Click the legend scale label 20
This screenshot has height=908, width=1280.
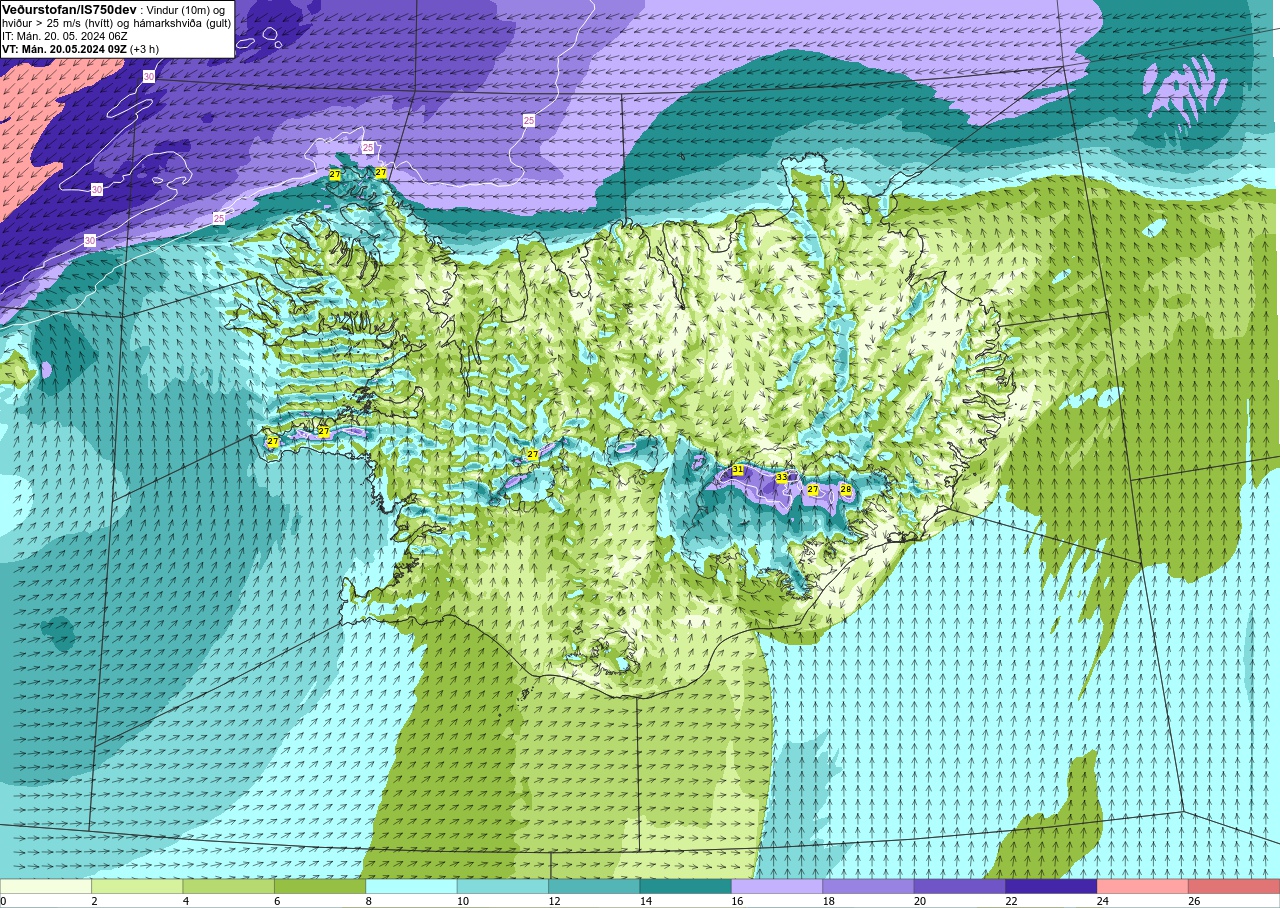[919, 901]
